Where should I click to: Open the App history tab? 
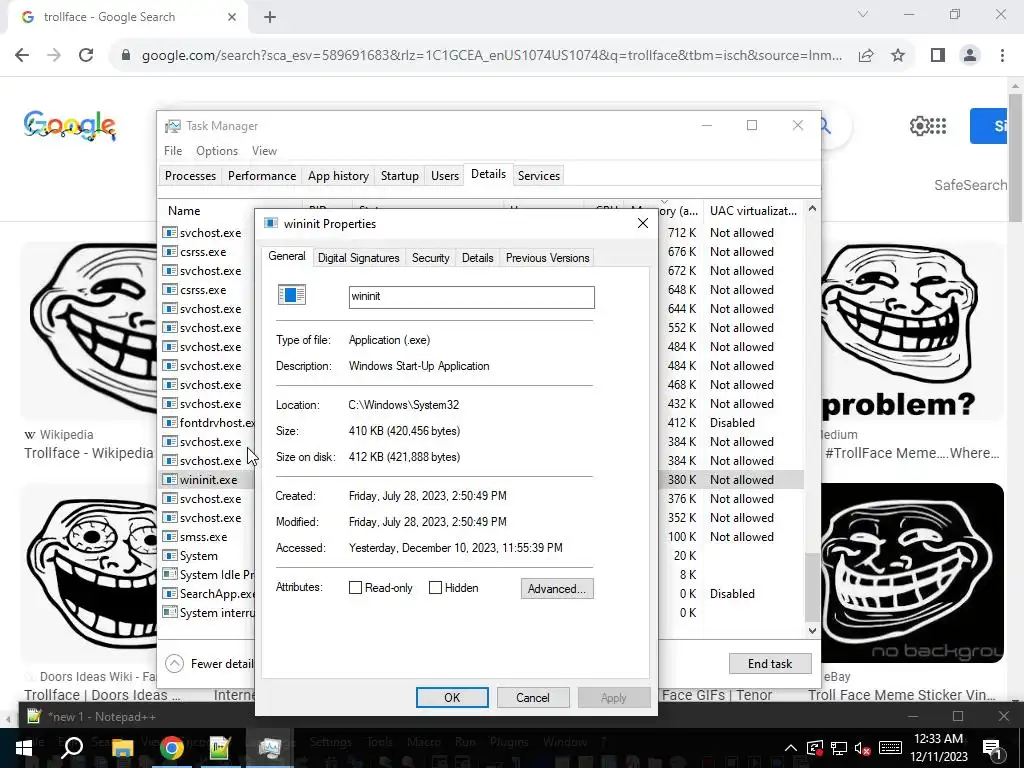tap(338, 176)
